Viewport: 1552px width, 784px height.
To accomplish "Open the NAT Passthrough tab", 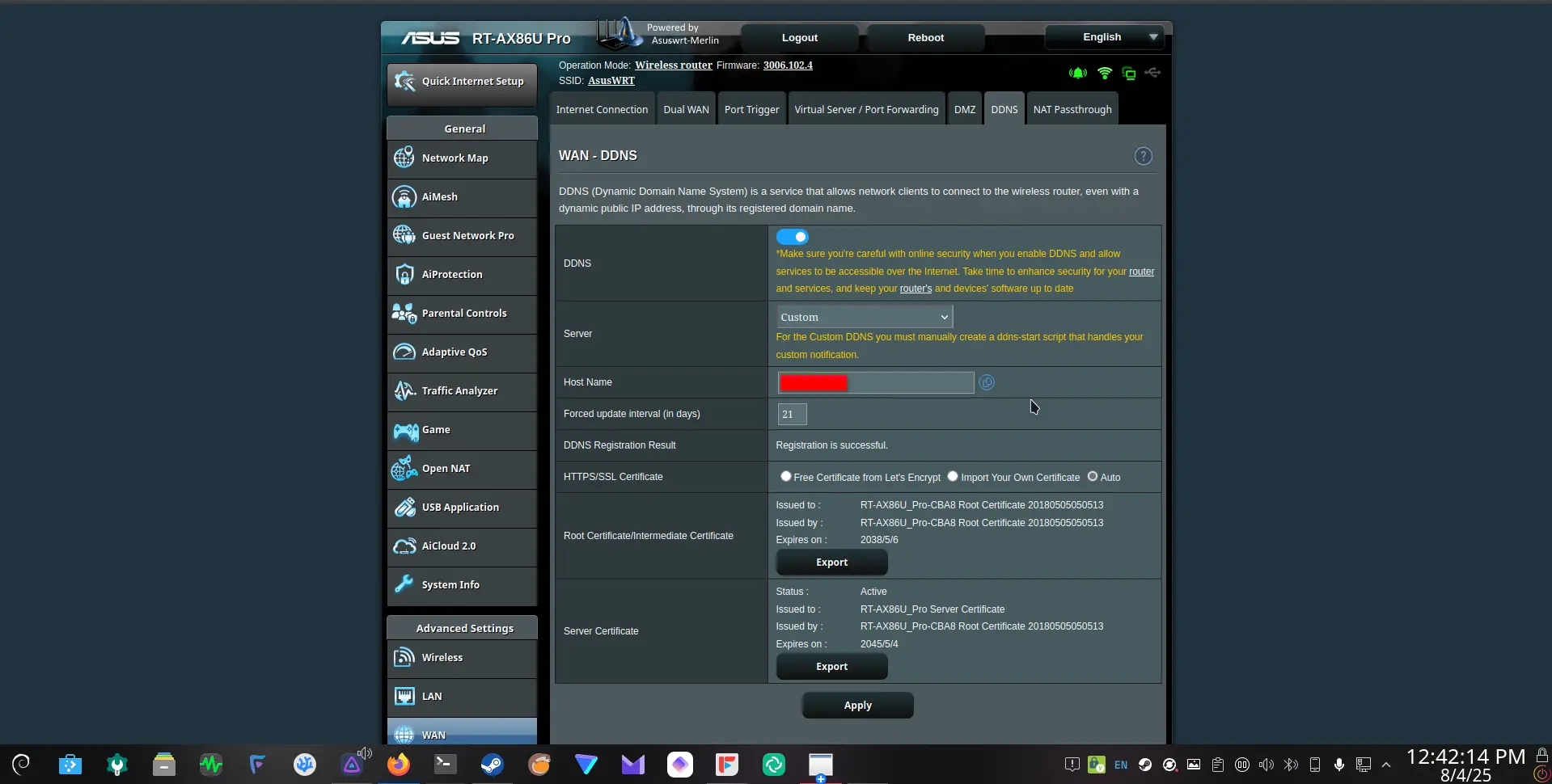I will pos(1072,110).
